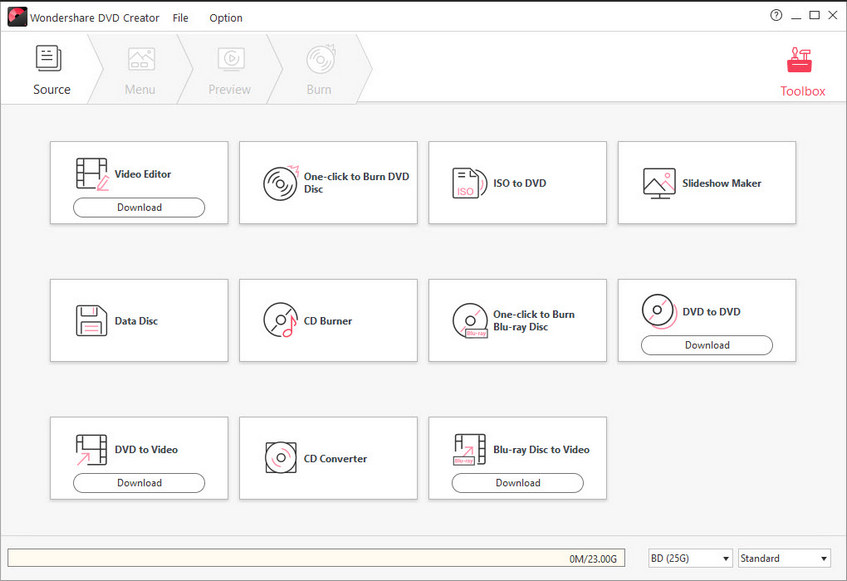Screen dimensions: 847x581
Task: Change the BD (25G) disc type
Action: 689,558
